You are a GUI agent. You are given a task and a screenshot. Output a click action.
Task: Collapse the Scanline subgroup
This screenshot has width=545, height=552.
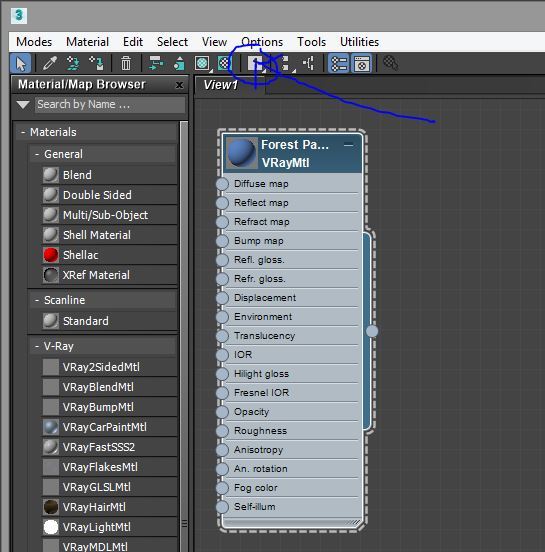[x=37, y=300]
